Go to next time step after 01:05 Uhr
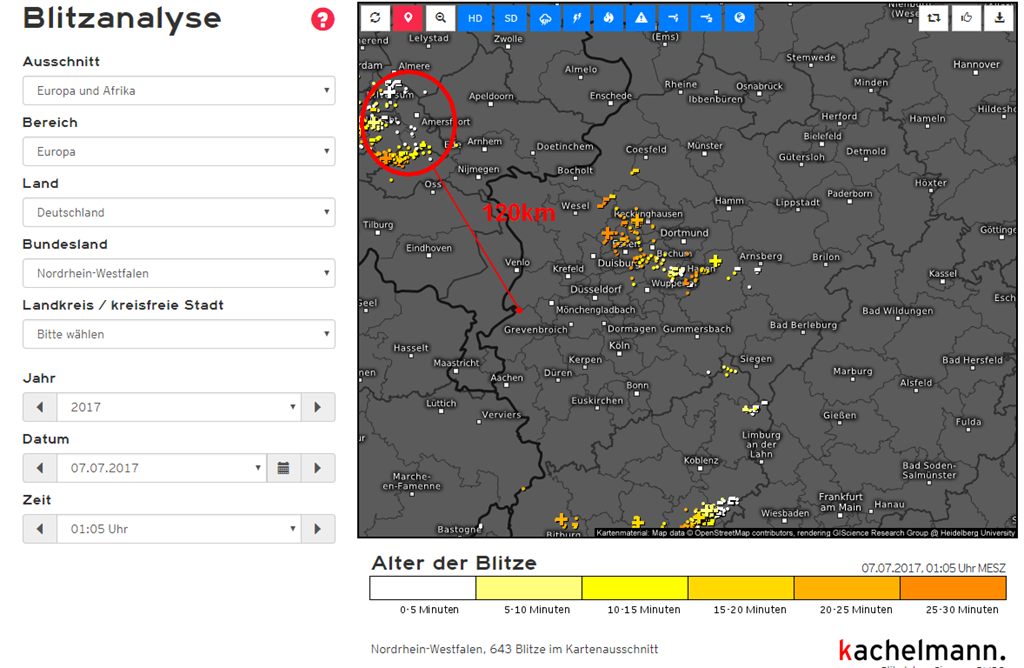Screen dimensions: 1024x668 [x=318, y=529]
